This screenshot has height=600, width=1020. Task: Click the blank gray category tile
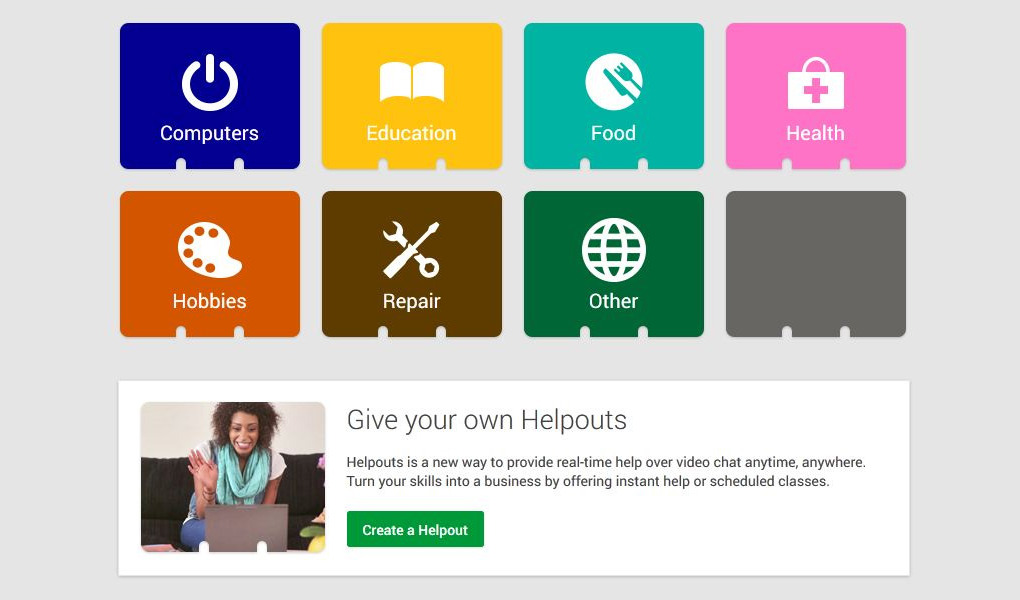816,264
